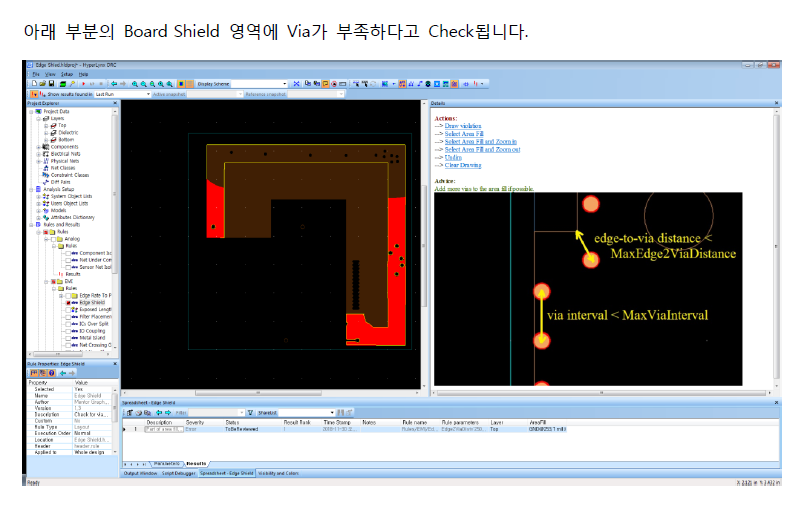Click the back arrow navigation icon
The width and height of the screenshot is (798, 512).
[114, 84]
